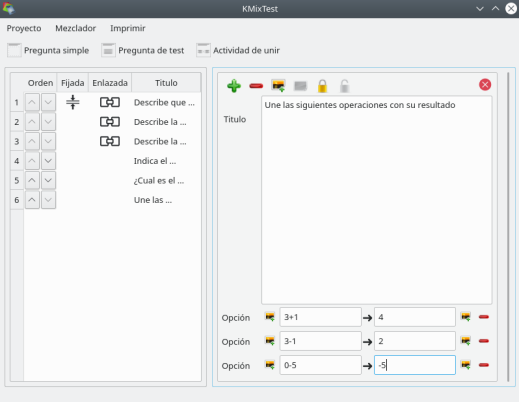
Task: Click the grey unlock icon
Action: 344,86
